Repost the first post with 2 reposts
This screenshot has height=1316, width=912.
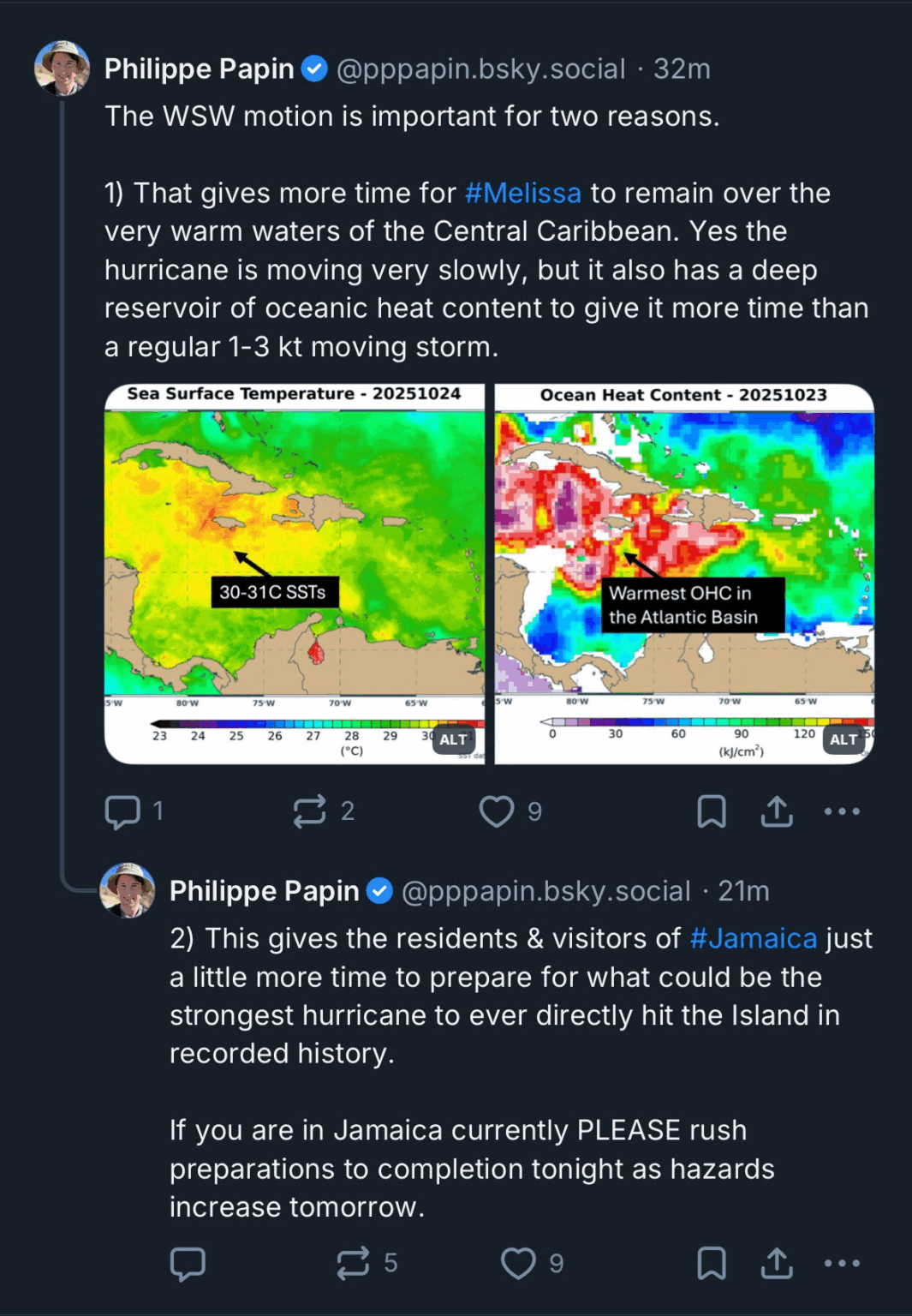pyautogui.click(x=309, y=811)
